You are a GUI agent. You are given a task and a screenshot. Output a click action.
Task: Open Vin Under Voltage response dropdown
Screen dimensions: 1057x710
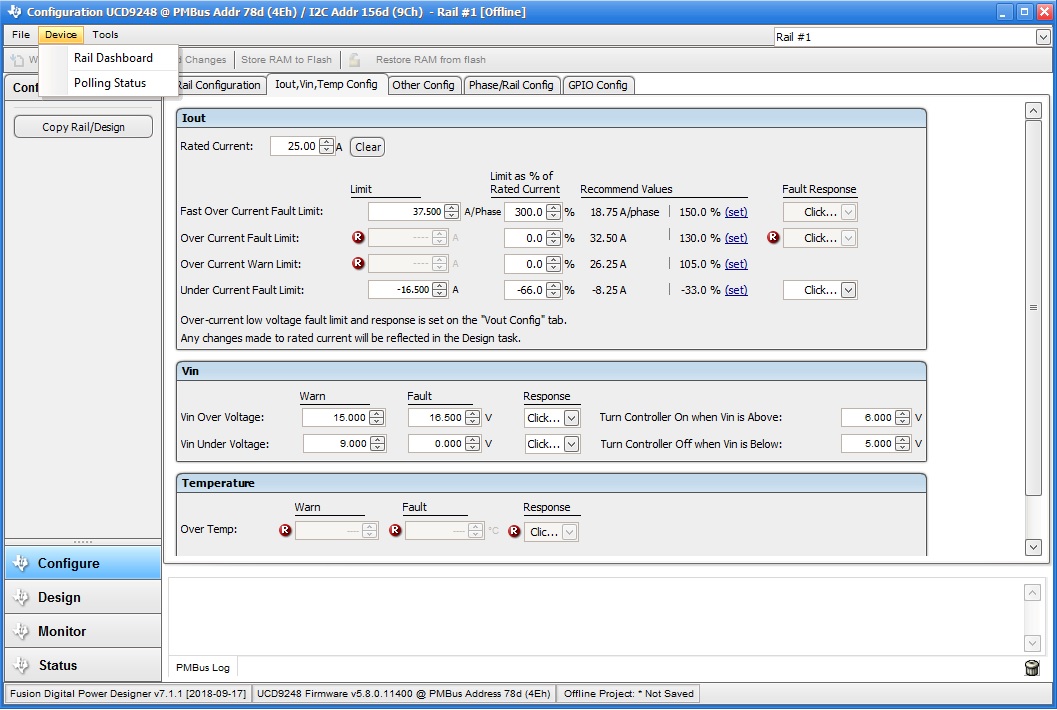pos(572,444)
